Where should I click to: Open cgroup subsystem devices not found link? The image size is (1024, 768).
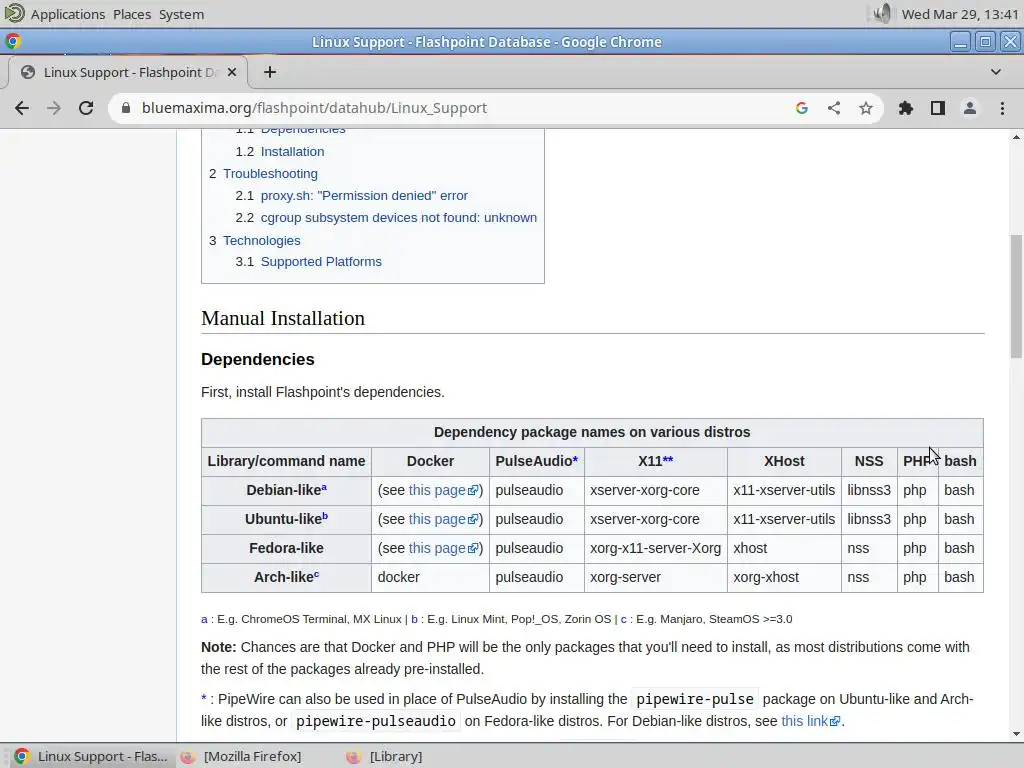[x=398, y=217]
